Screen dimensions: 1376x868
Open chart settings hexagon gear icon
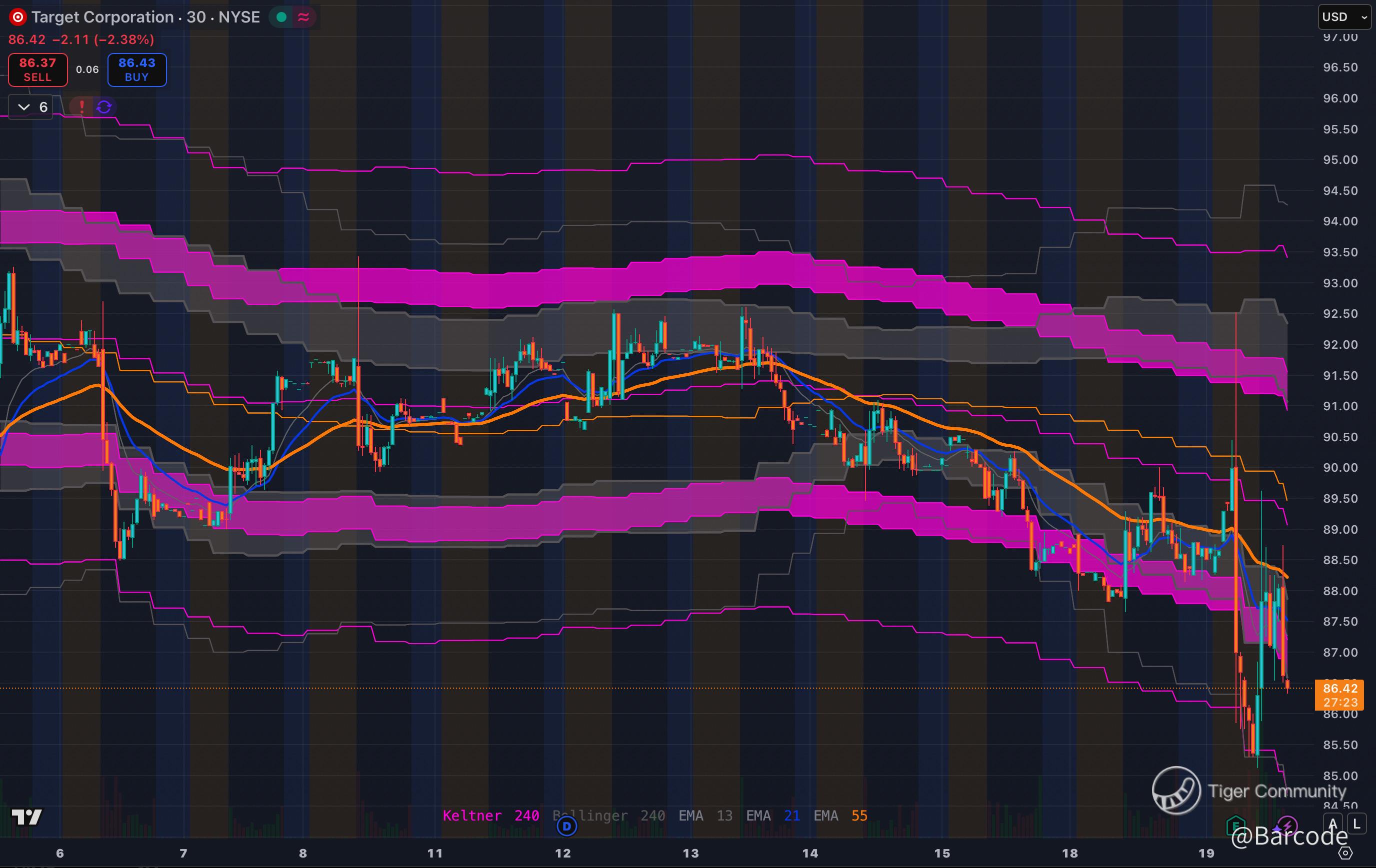tap(1345, 853)
